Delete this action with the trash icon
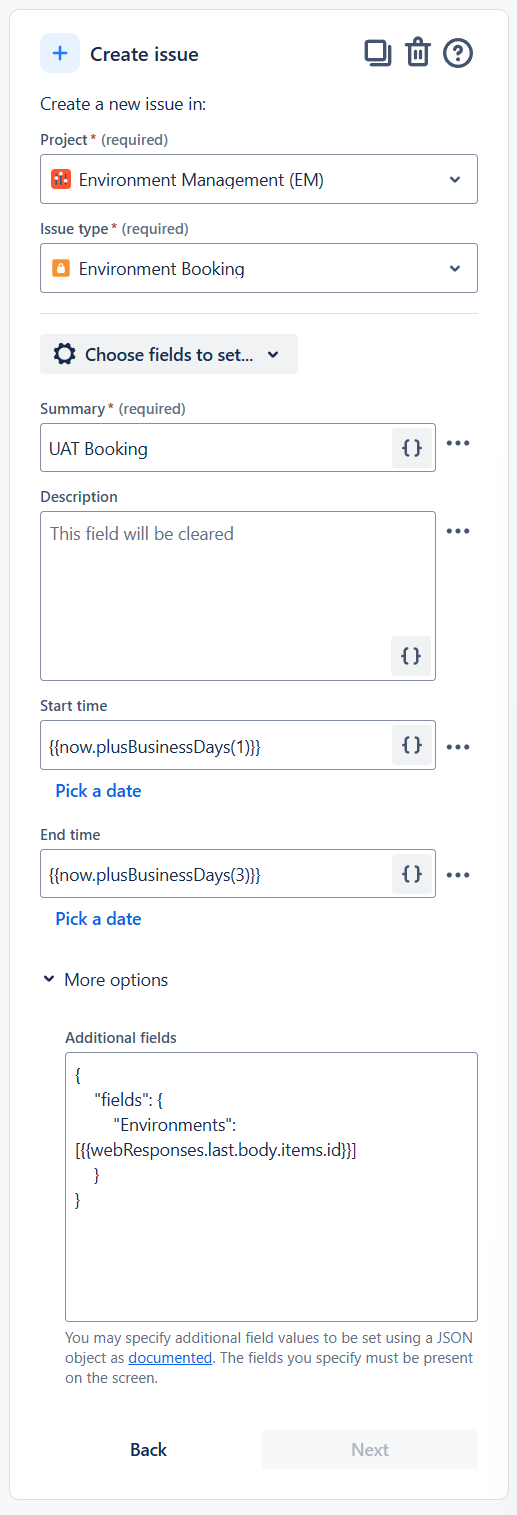 pyautogui.click(x=417, y=53)
